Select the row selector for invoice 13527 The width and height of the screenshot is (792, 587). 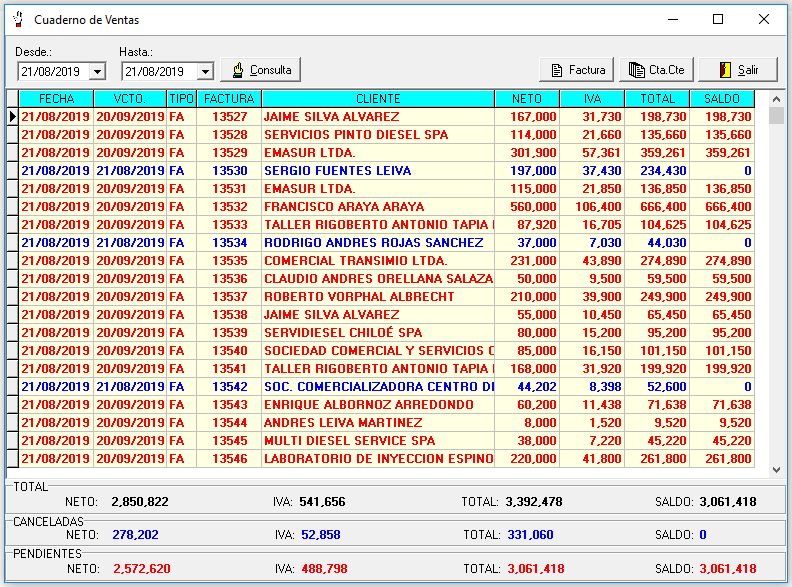pos(12,117)
